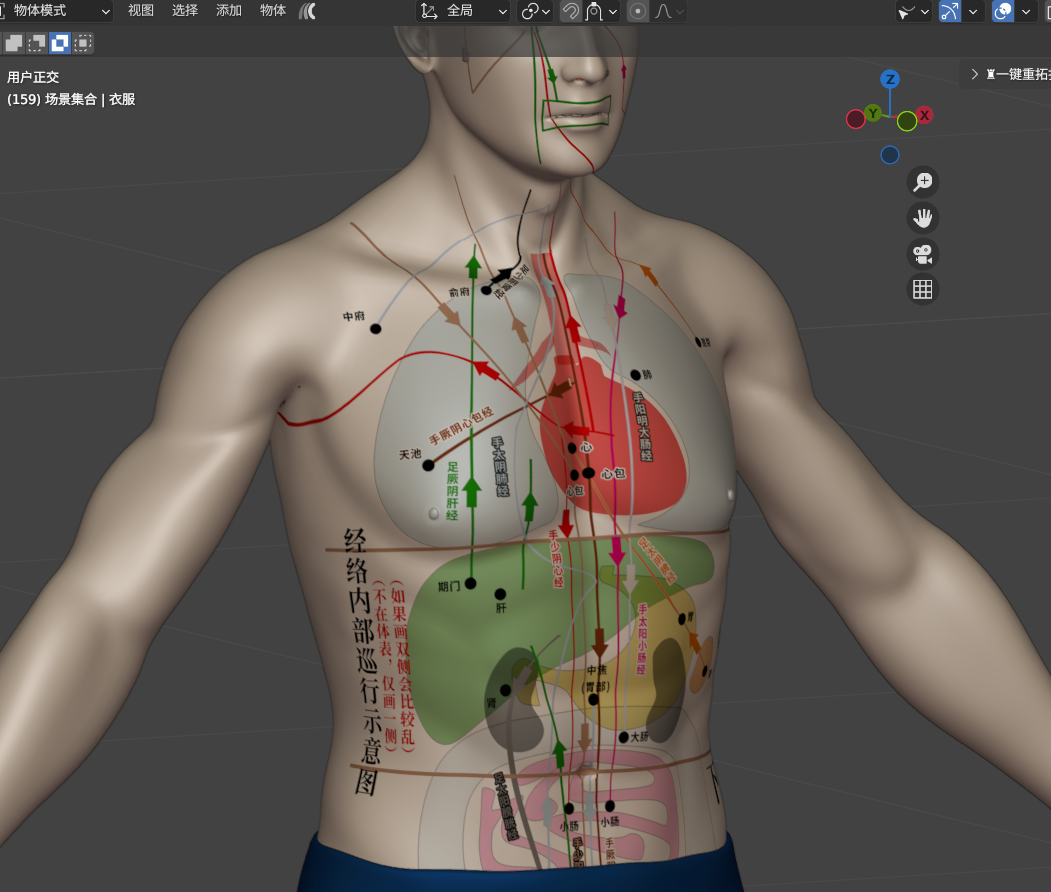
Task: Open the 物体模式 mode dropdown
Action: (x=58, y=11)
